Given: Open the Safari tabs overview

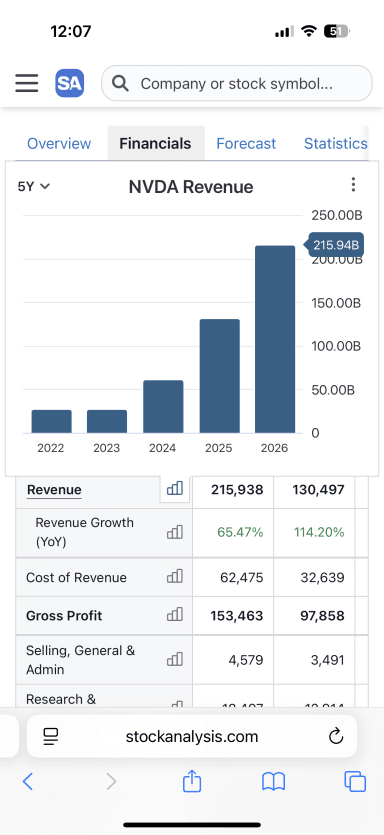Looking at the screenshot, I should pyautogui.click(x=355, y=781).
